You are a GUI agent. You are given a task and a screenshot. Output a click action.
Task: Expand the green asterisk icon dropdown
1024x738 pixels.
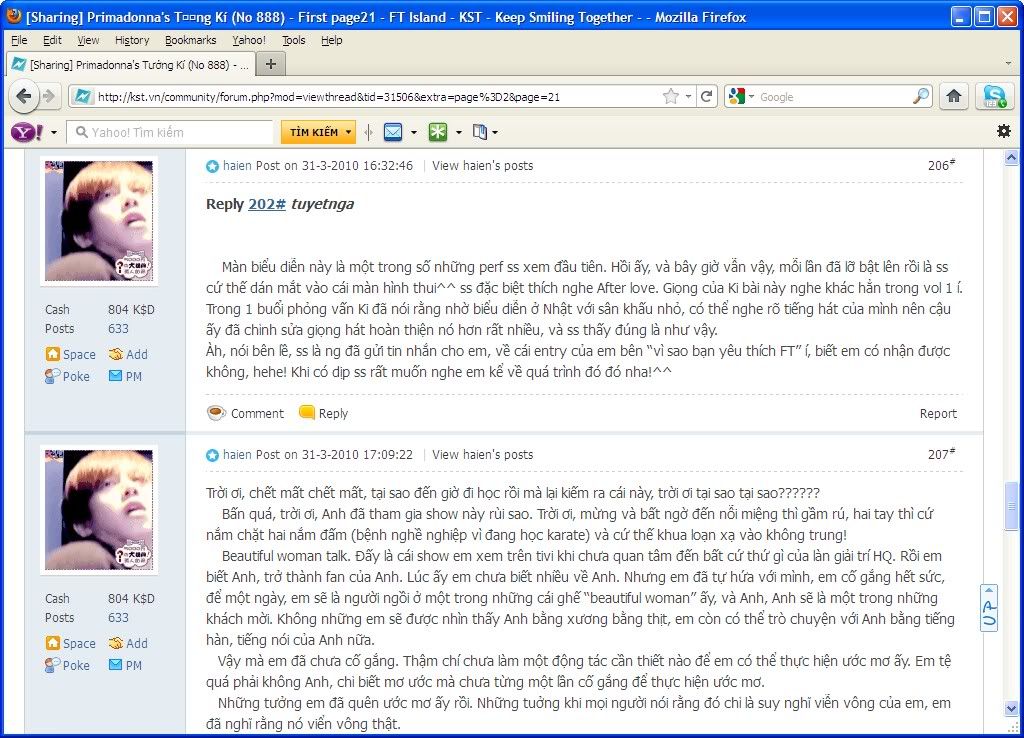(x=459, y=133)
